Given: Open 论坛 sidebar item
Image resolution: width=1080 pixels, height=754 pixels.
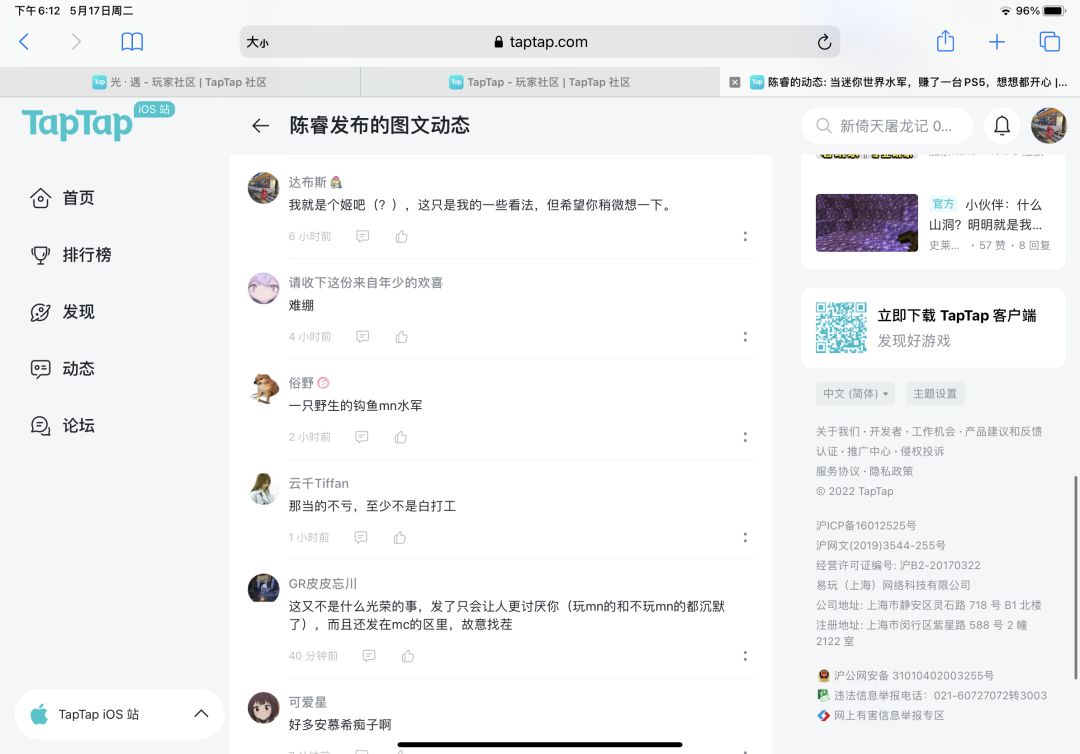Looking at the screenshot, I should [x=62, y=426].
